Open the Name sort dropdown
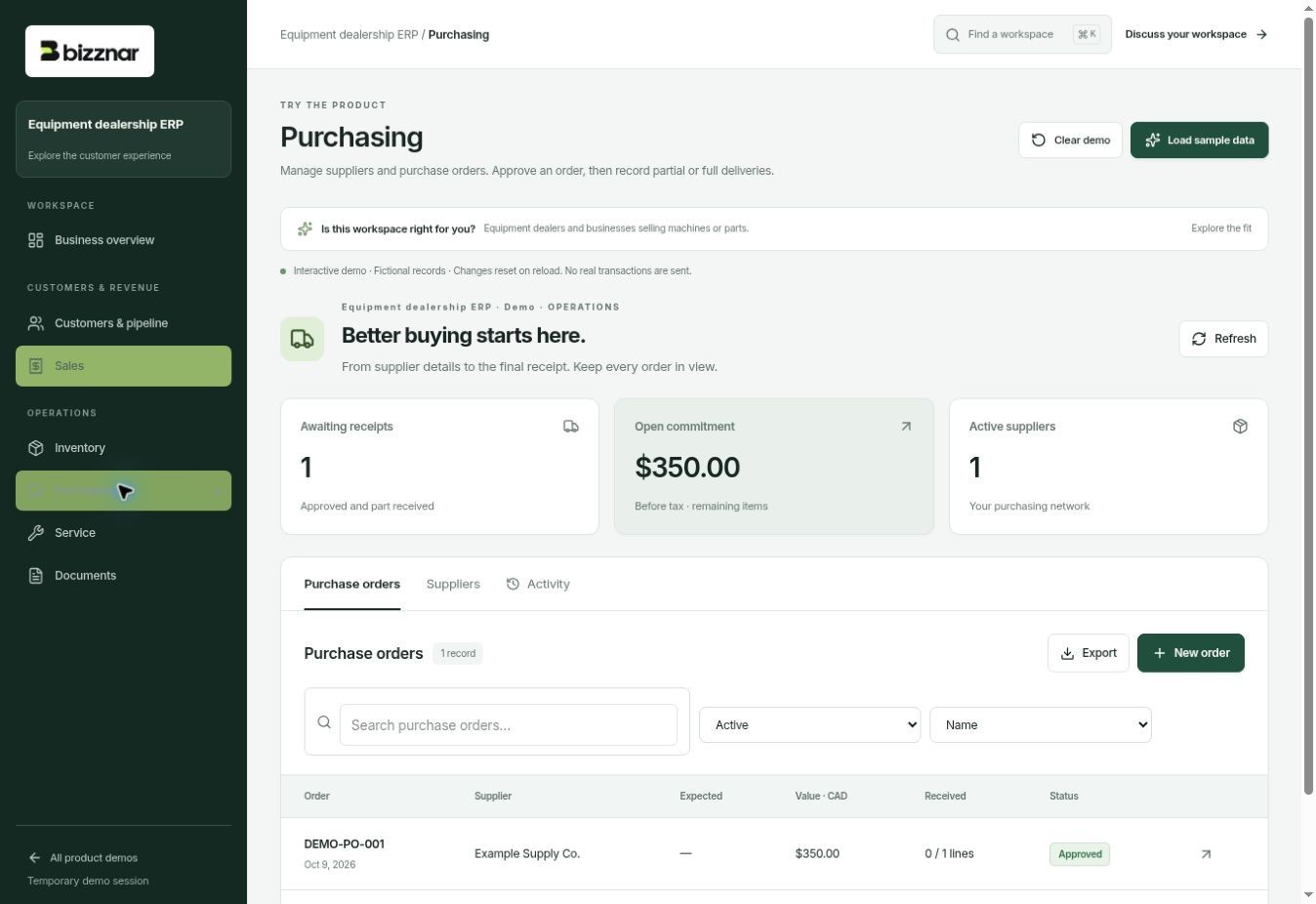This screenshot has width=1316, height=904. coord(1041,725)
